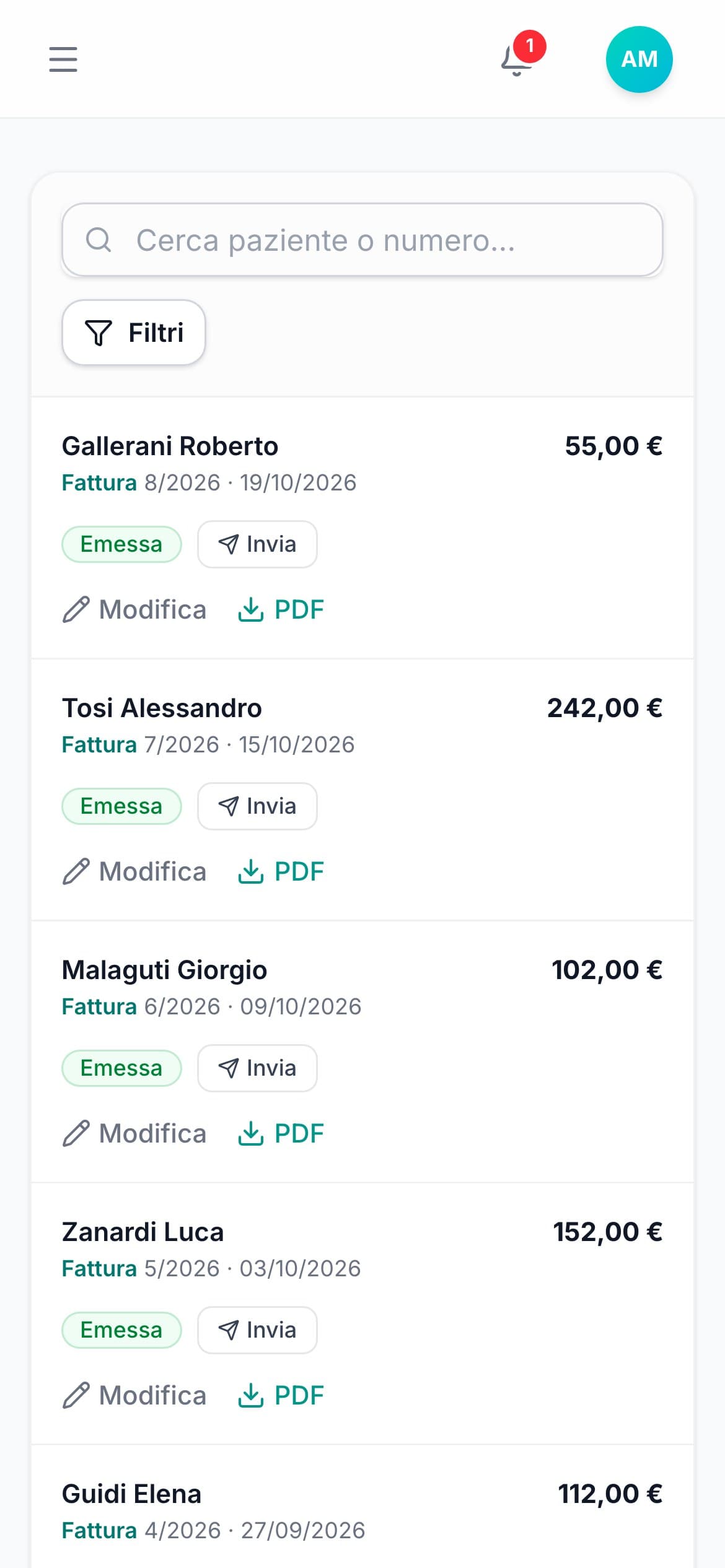Viewport: 725px width, 1568px height.
Task: Click Modifica on Zanardi Luca invoice
Action: click(134, 1395)
